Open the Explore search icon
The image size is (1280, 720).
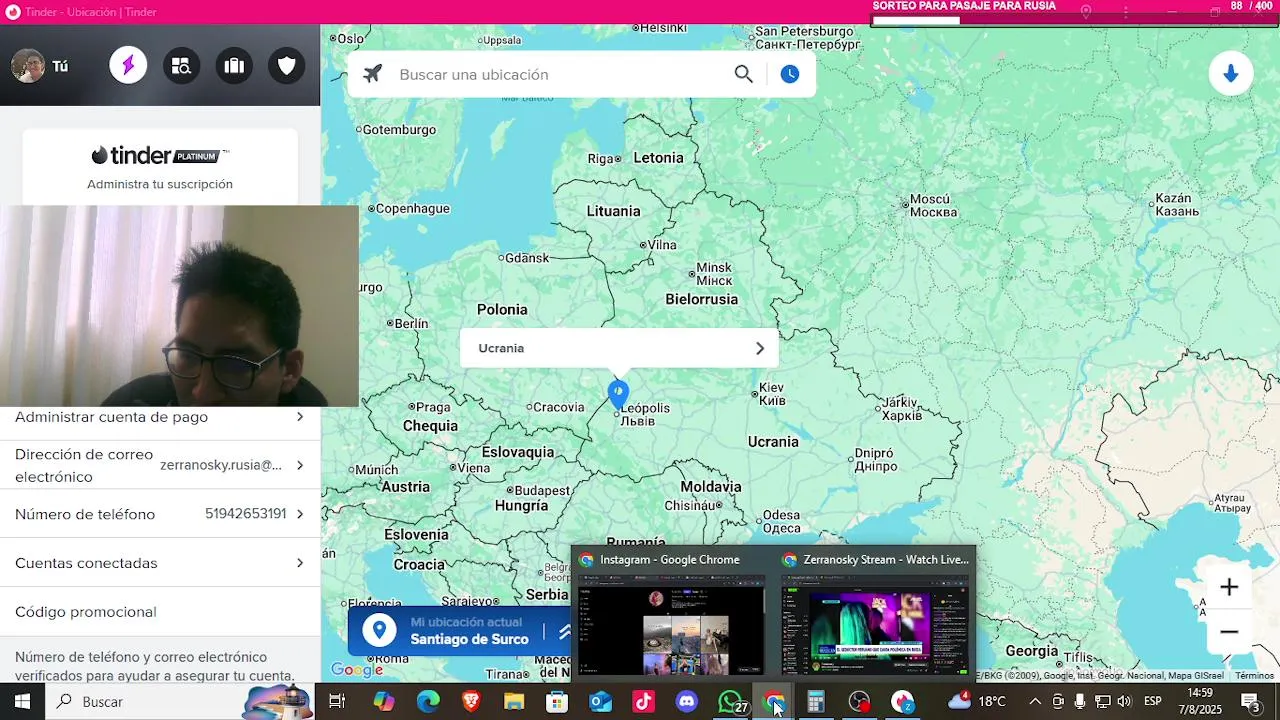point(181,66)
